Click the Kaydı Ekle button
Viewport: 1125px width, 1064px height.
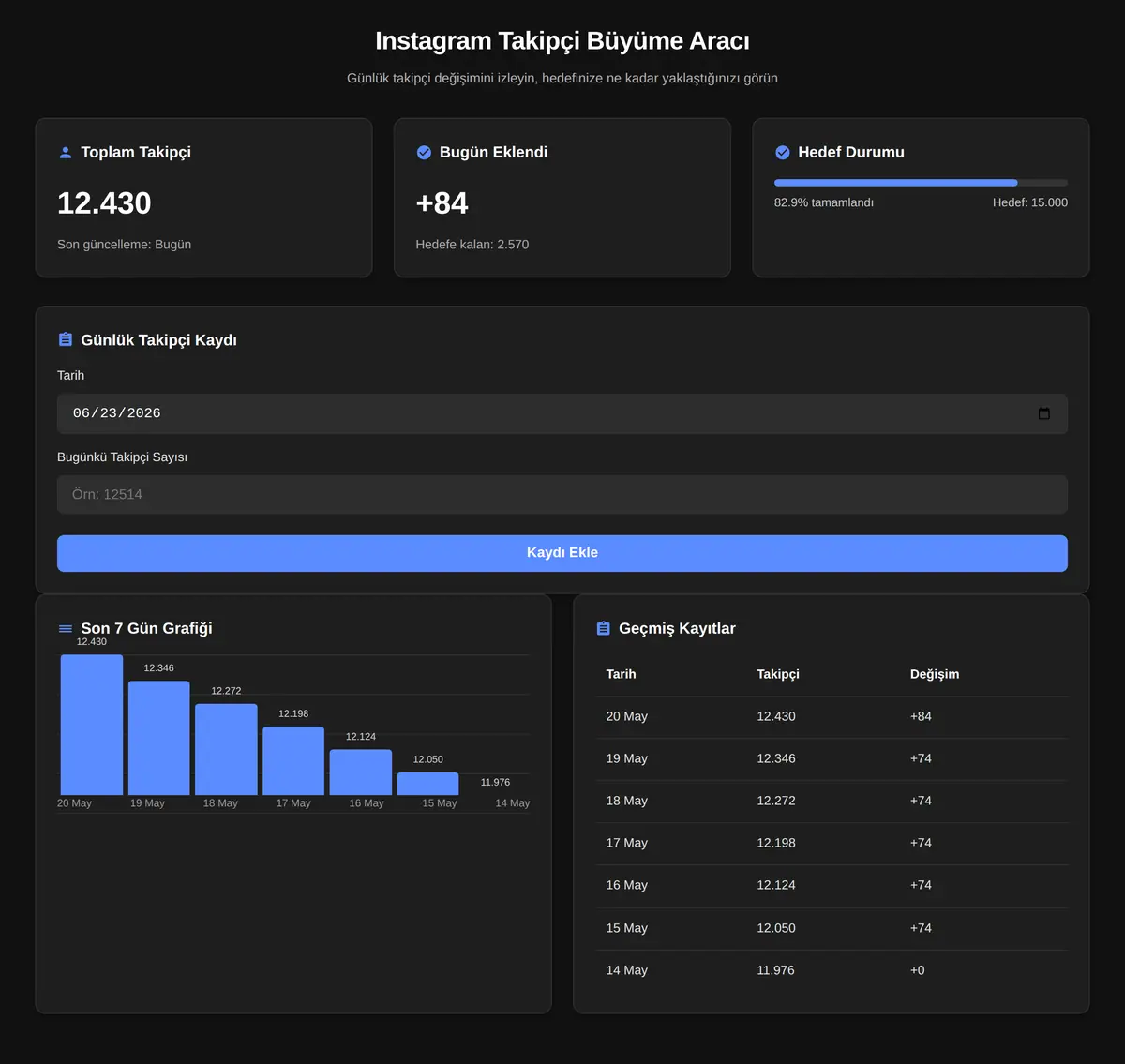562,553
